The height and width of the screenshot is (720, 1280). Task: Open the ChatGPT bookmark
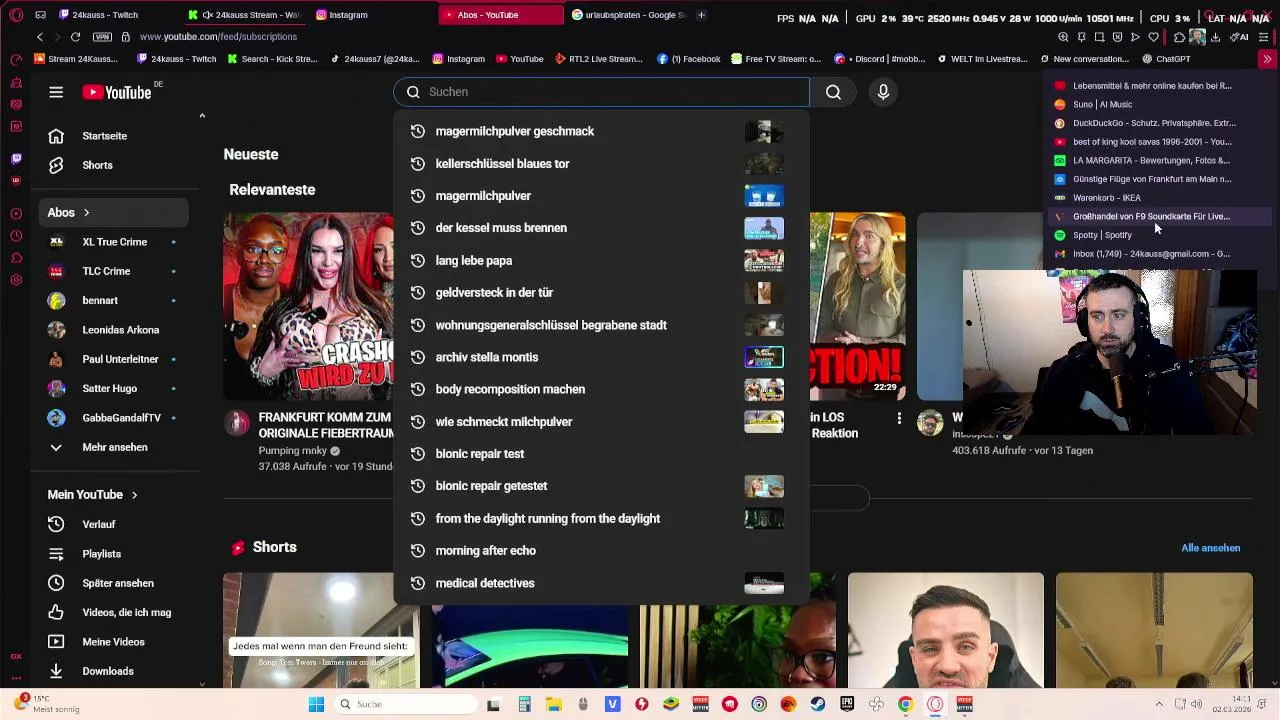tap(1166, 59)
